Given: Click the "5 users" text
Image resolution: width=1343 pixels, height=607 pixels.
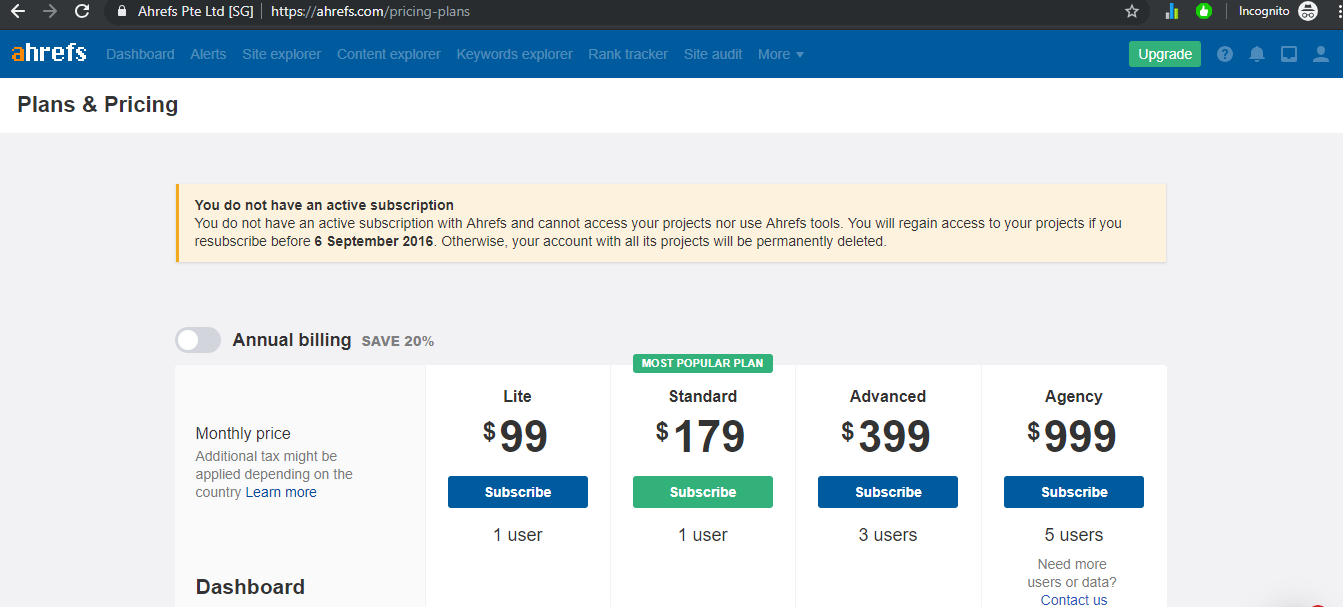Looking at the screenshot, I should click(x=1074, y=535).
